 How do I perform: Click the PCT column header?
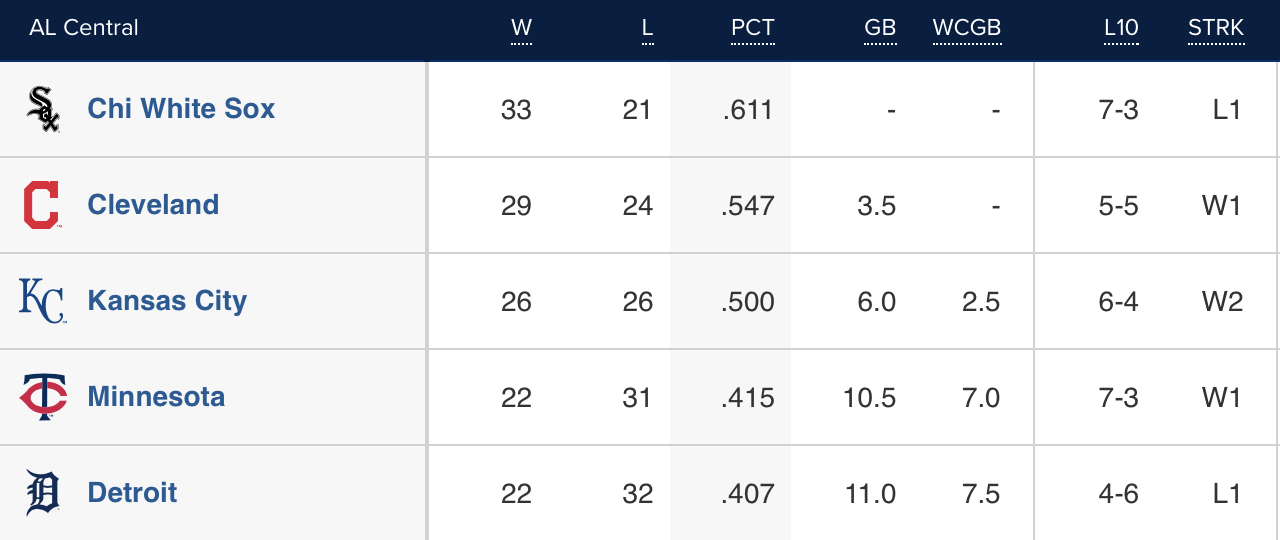coord(752,28)
